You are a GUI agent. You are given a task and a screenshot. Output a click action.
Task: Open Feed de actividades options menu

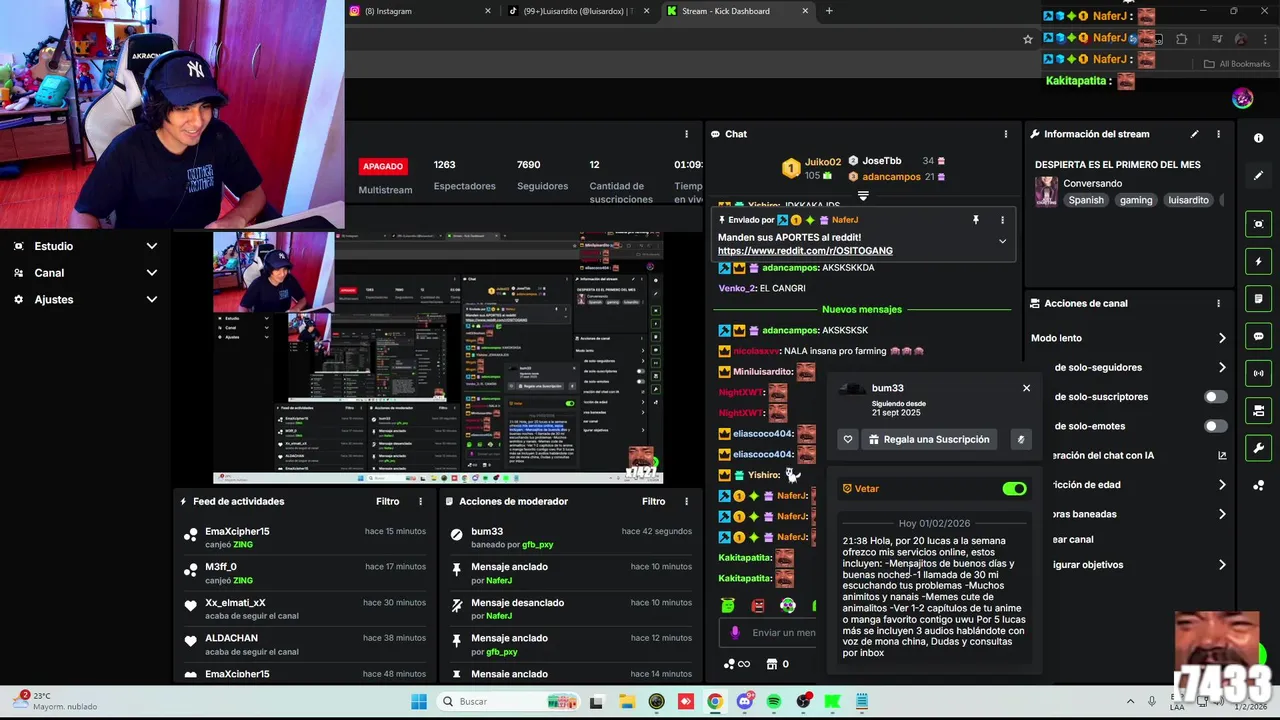(x=420, y=501)
